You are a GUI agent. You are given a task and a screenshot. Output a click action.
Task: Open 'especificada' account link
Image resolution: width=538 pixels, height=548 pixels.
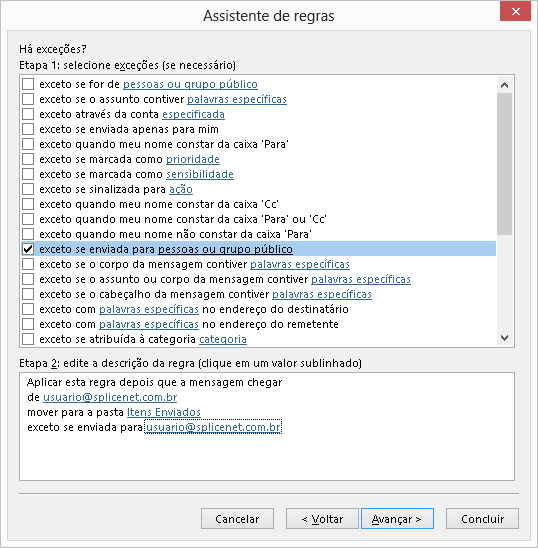193,114
